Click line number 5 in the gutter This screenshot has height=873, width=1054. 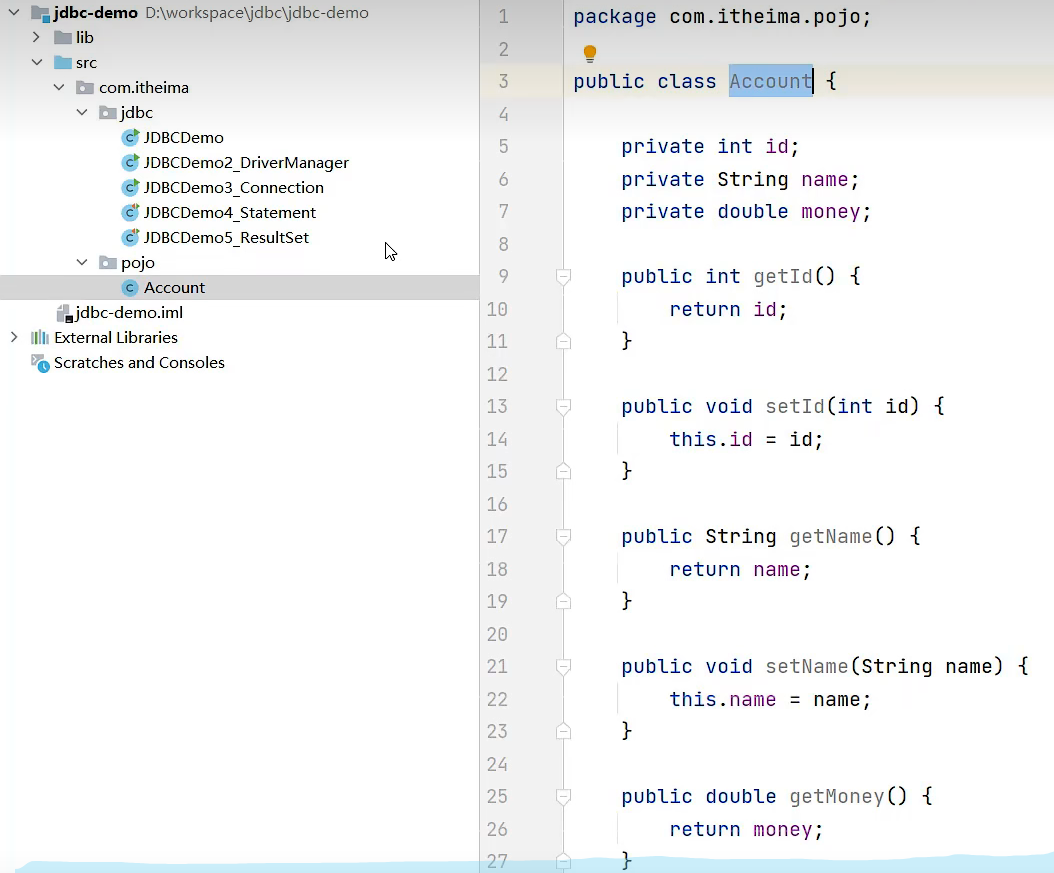503,146
